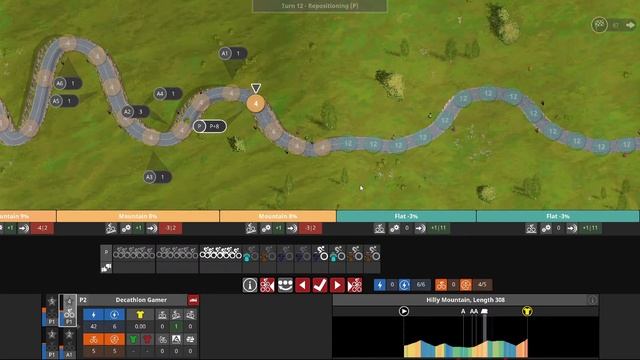Open the Hilly Mountain profile info icon

[592, 300]
